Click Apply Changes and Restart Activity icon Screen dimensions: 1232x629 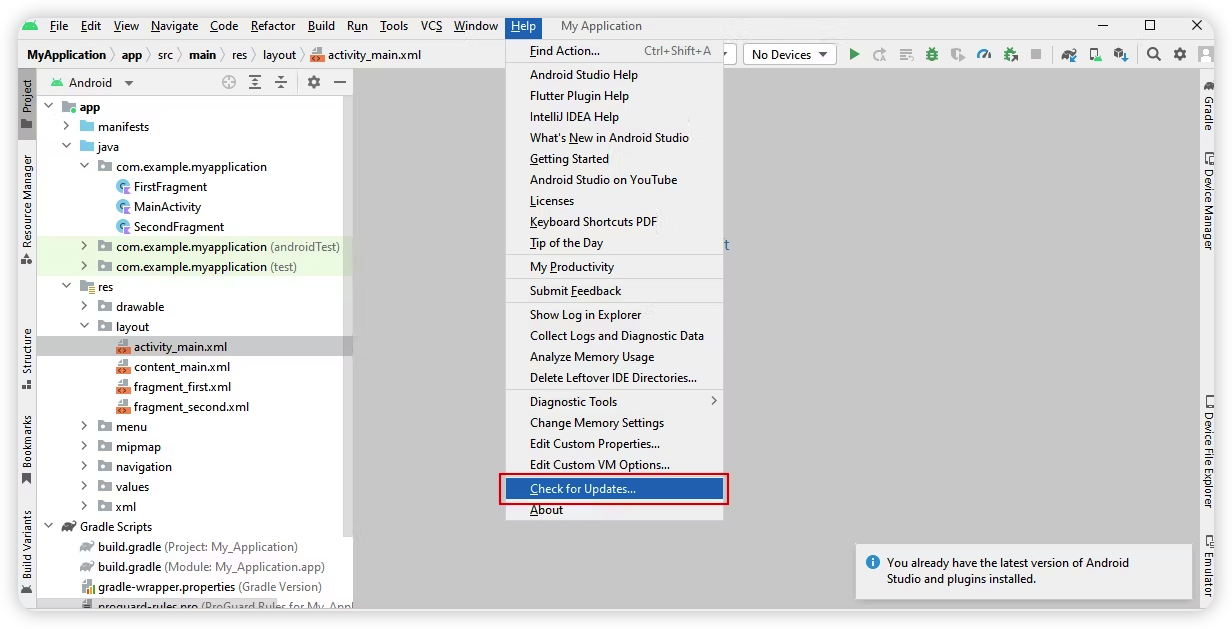click(x=880, y=55)
